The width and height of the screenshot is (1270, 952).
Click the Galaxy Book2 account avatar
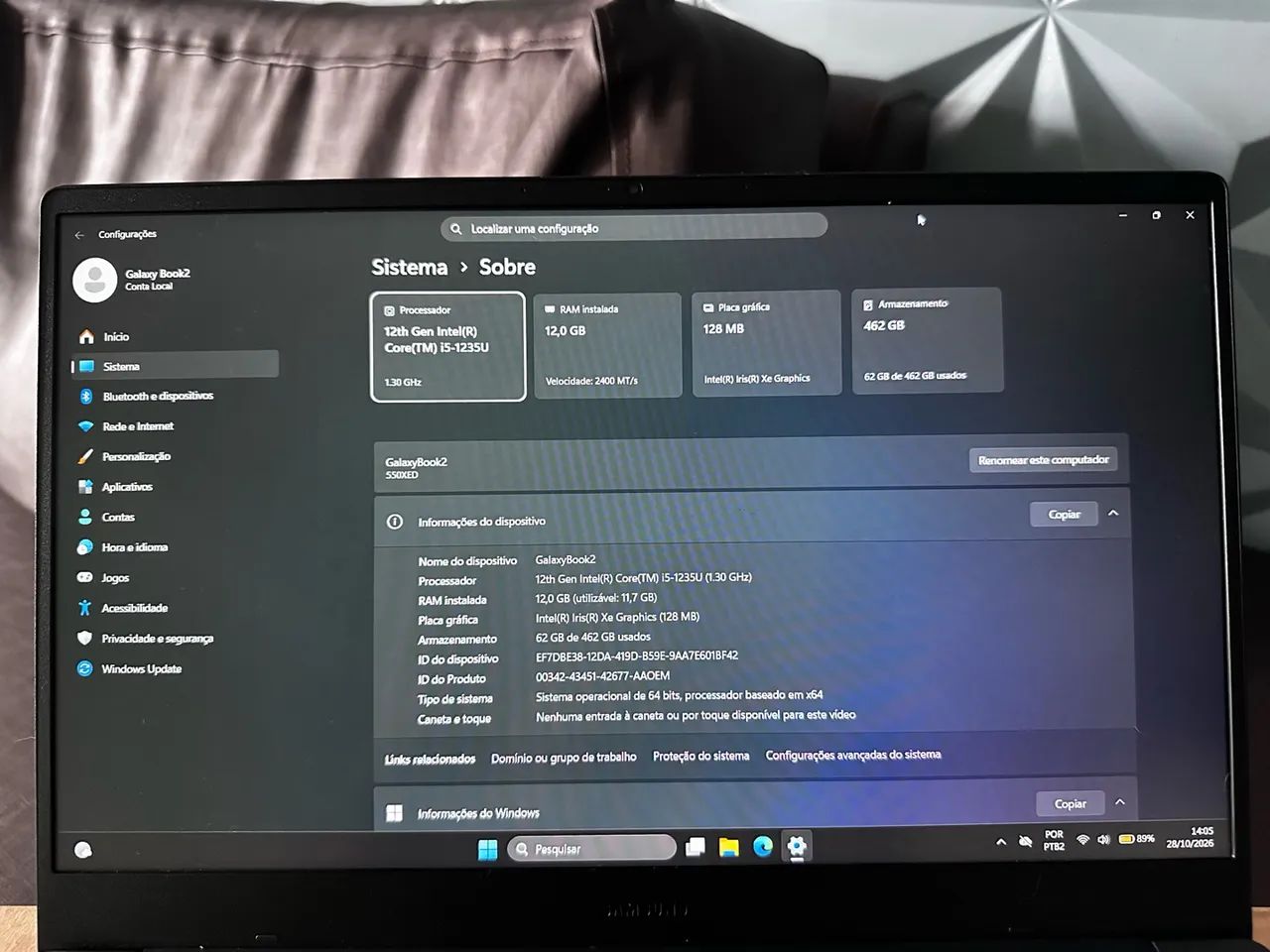(95, 280)
